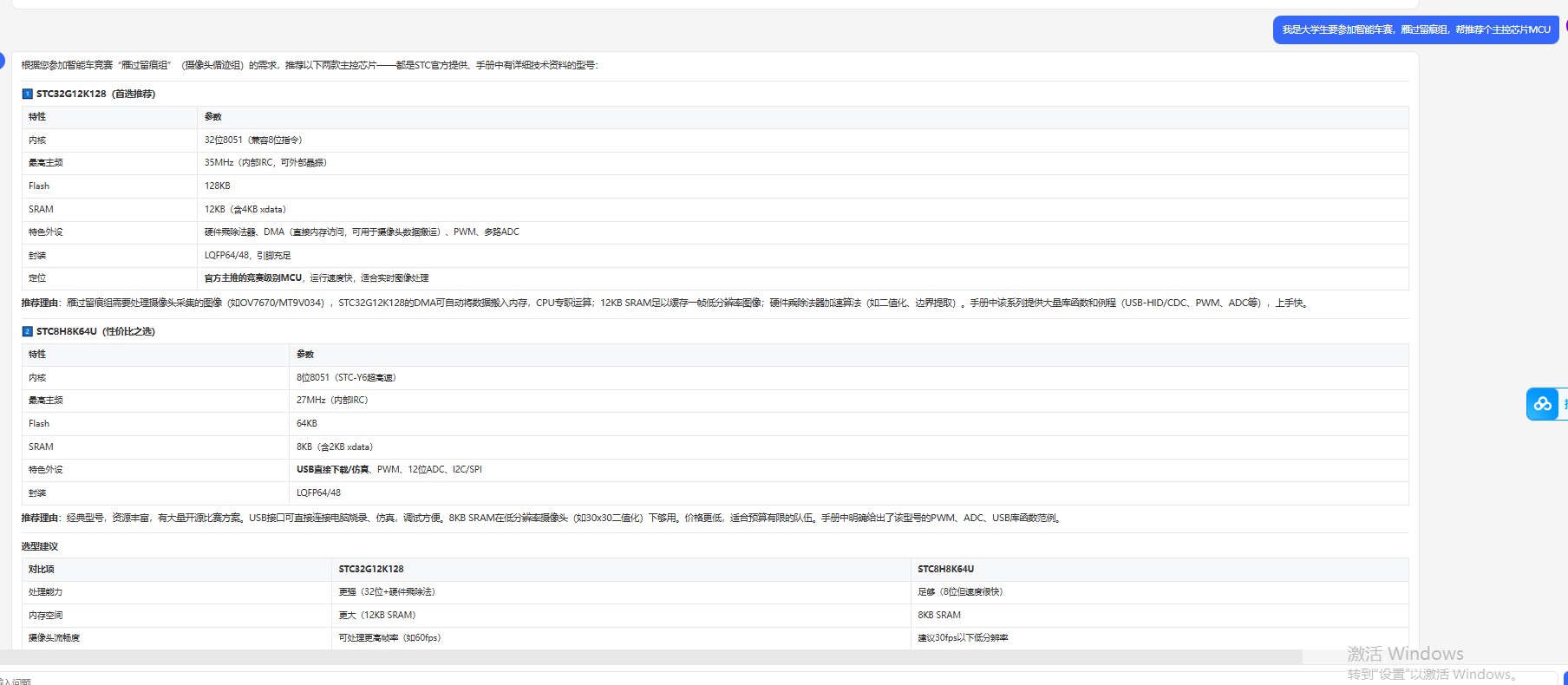Click the 内核 label in the STC8H8K64U table

tap(37, 377)
